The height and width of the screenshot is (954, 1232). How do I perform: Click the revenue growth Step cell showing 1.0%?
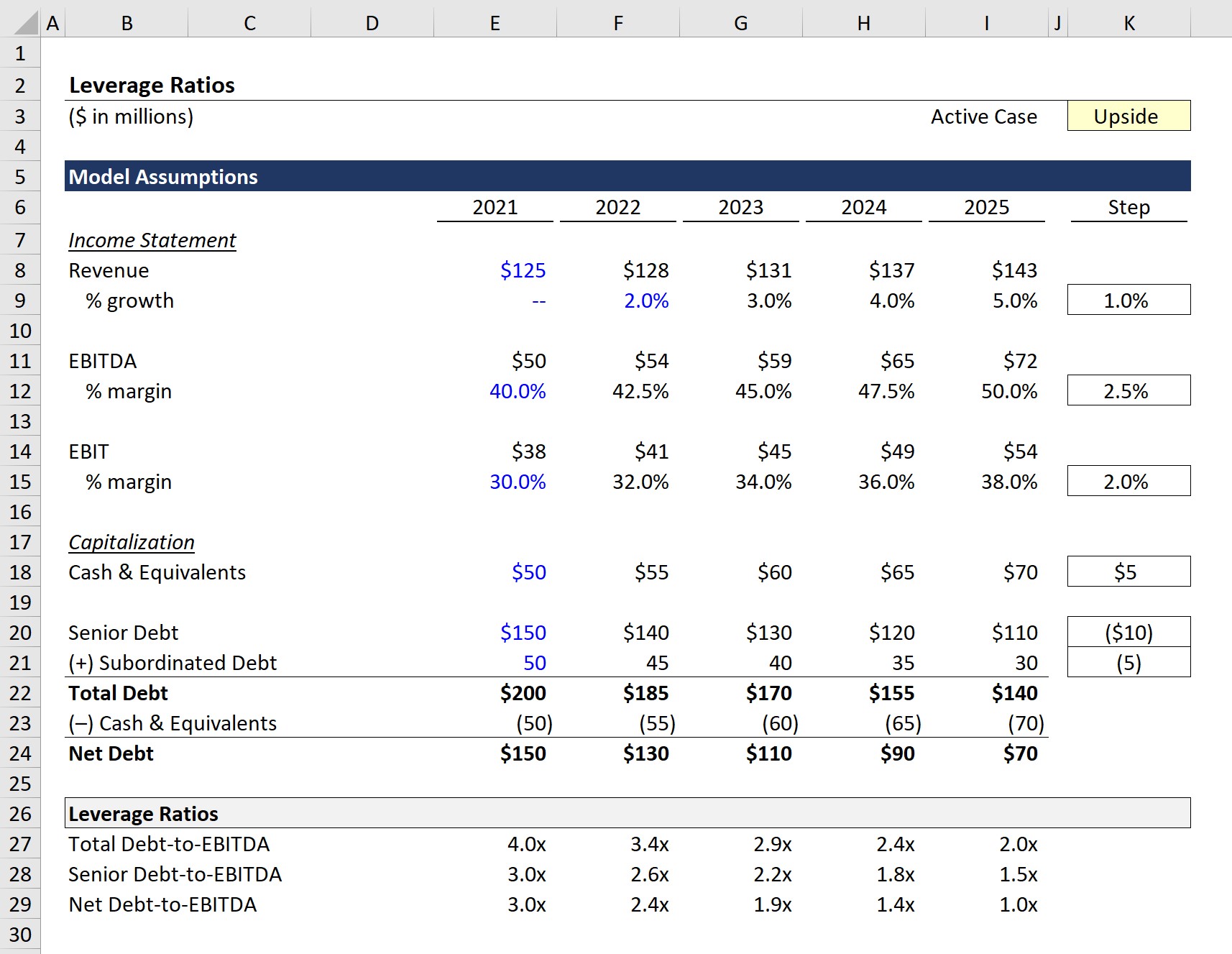pos(1127,300)
